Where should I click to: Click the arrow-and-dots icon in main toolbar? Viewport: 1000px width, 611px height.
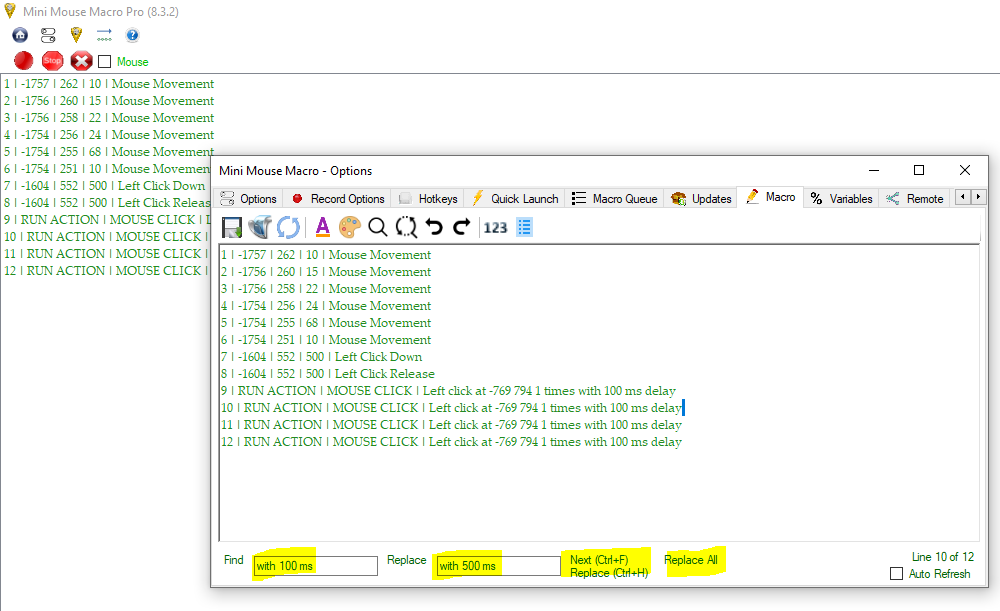104,35
